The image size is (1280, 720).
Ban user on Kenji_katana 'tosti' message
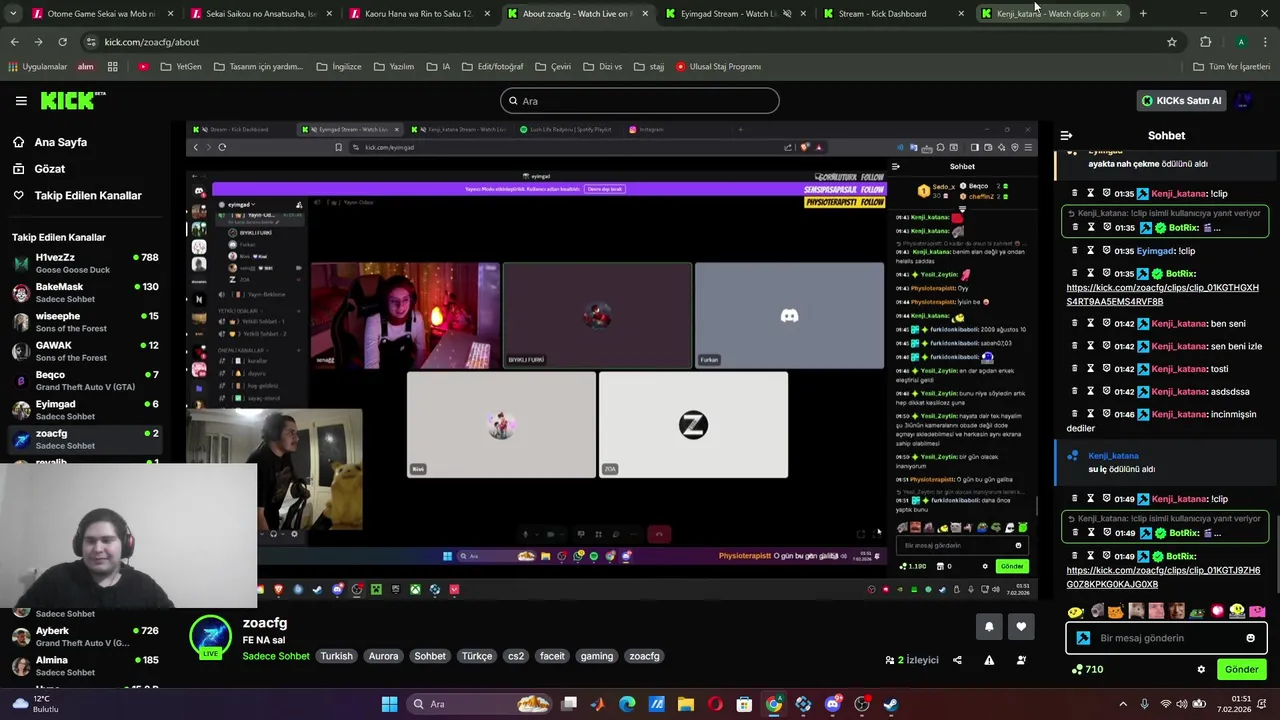(x=1107, y=369)
